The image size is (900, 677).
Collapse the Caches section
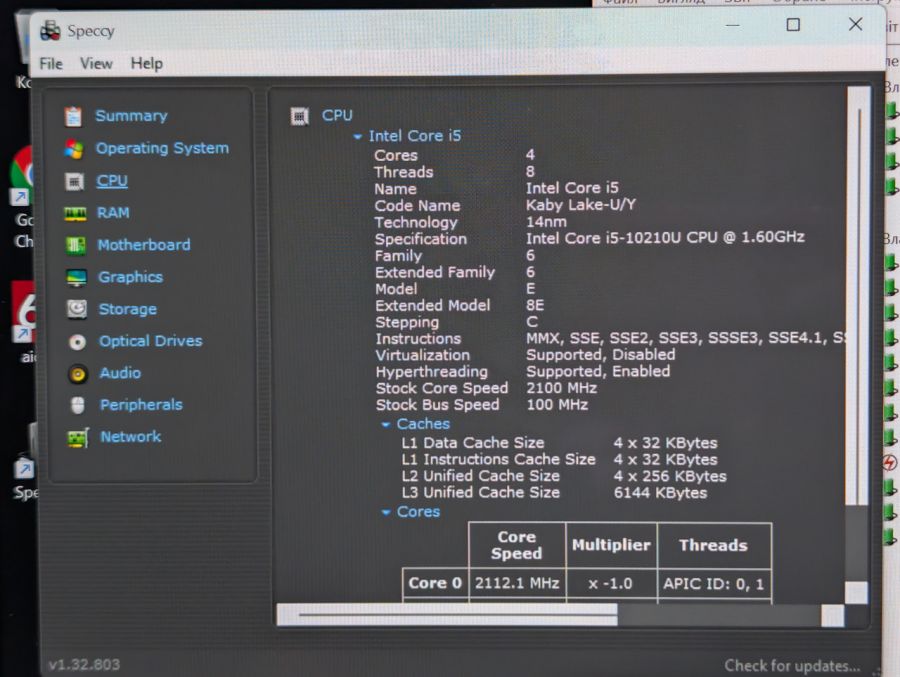tap(386, 424)
